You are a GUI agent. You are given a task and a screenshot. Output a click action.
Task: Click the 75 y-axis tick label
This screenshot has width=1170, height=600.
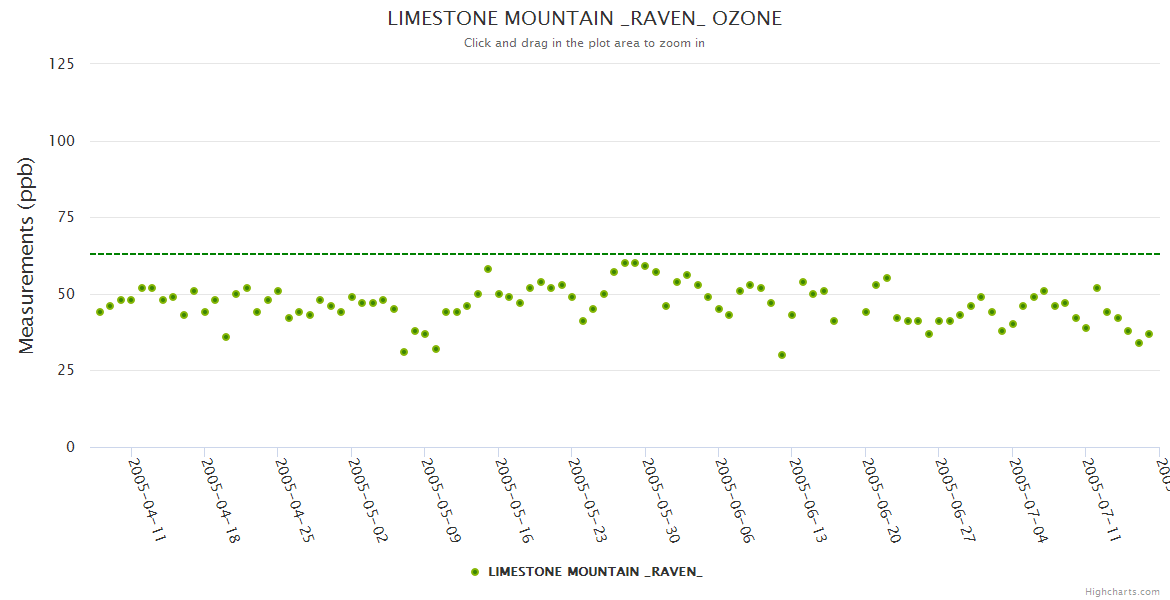coord(66,217)
